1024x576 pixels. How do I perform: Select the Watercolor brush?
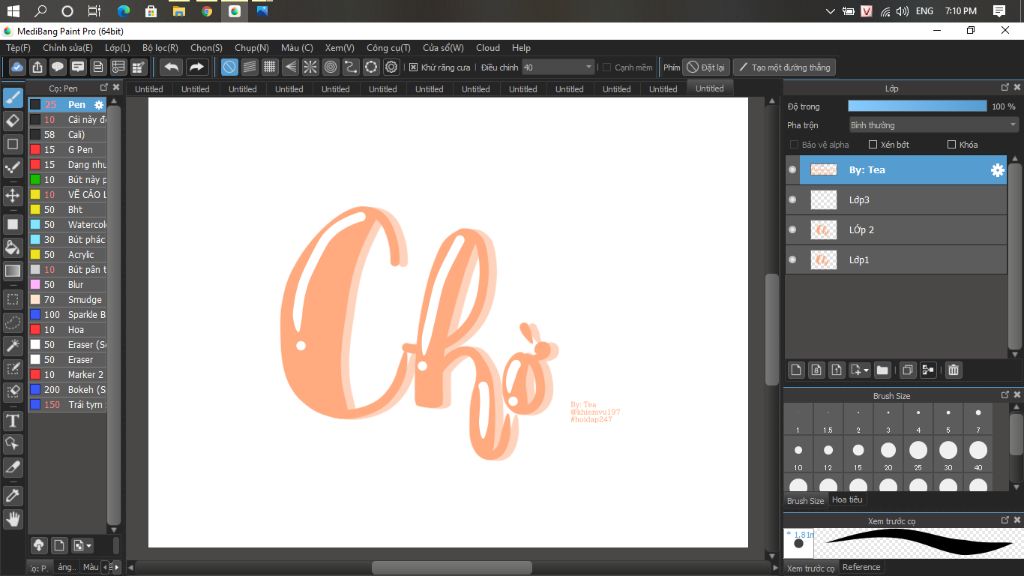click(67, 225)
